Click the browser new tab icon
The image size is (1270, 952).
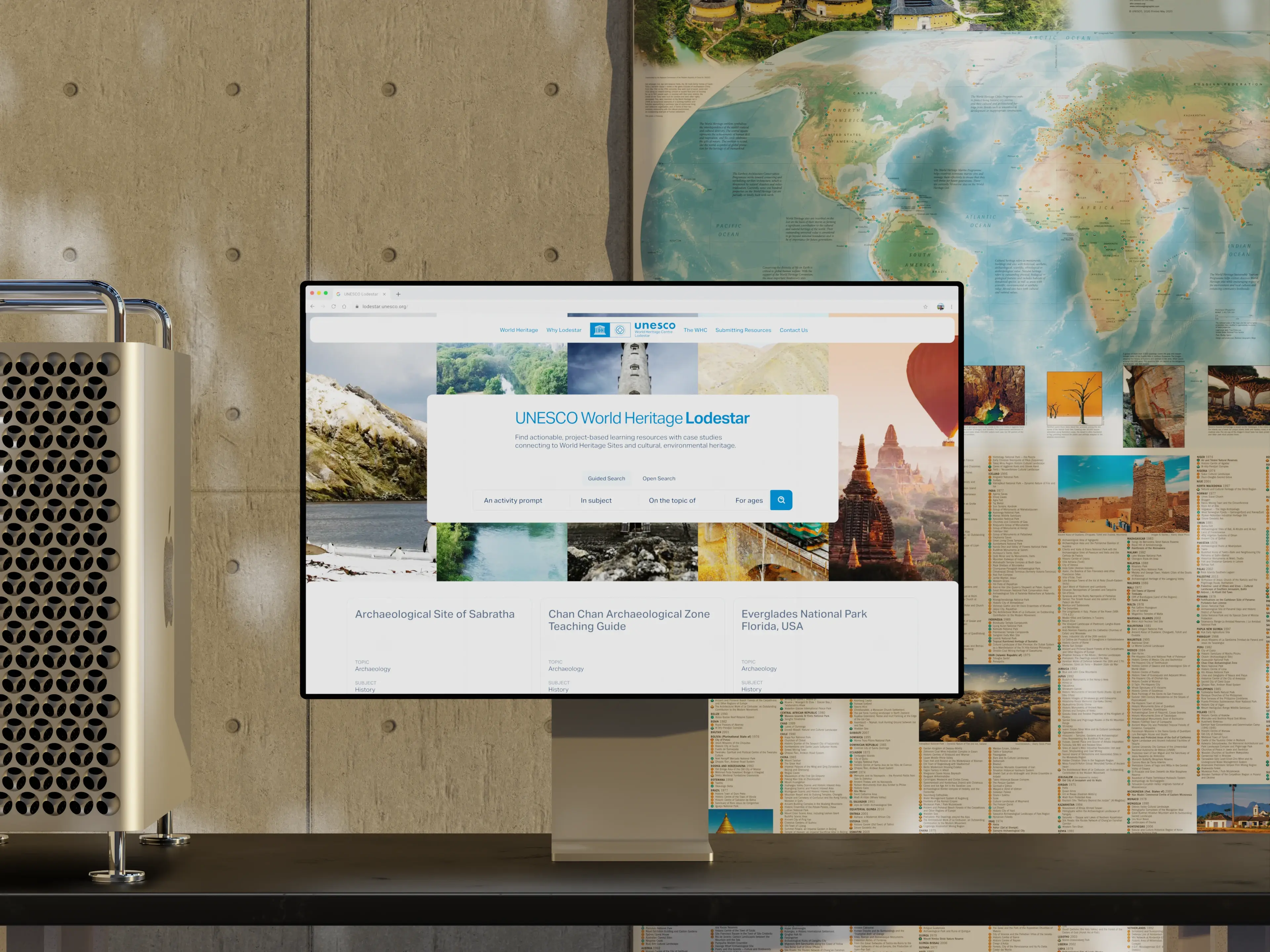398,293
